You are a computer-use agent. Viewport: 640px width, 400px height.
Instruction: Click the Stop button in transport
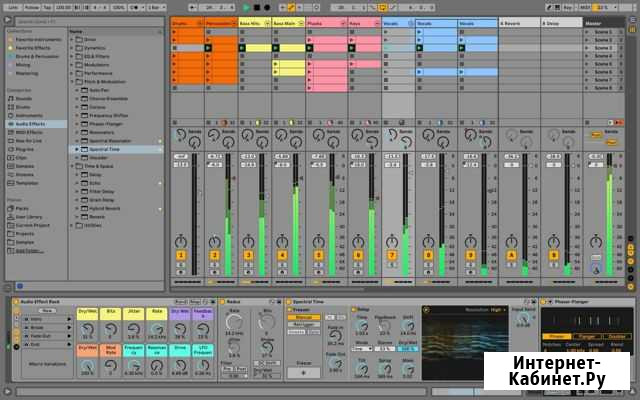tap(256, 7)
